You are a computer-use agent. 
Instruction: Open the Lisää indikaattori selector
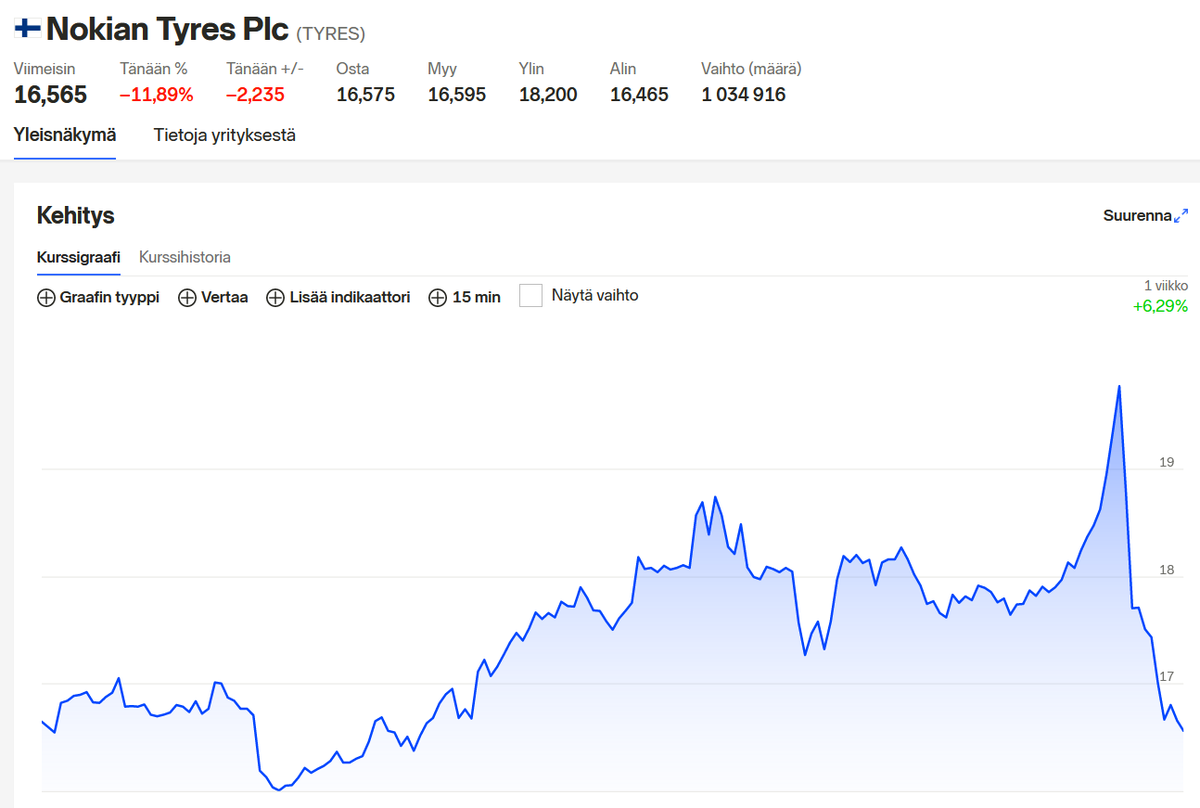[338, 297]
